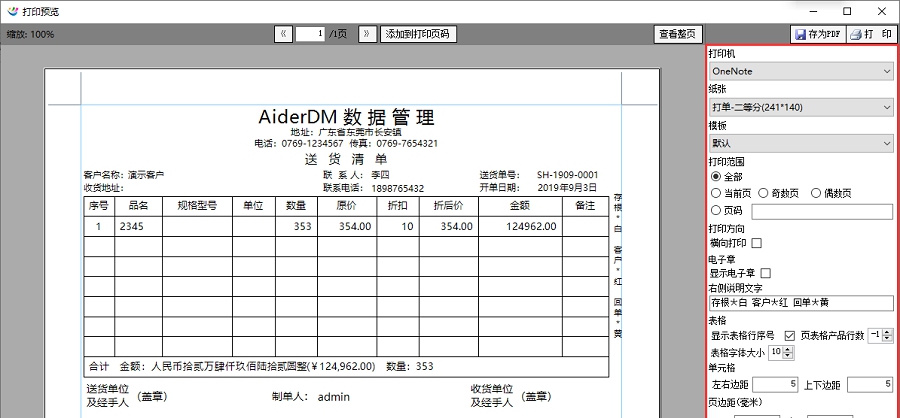Select the 全部 print range radio
This screenshot has height=418, width=900.
click(x=716, y=176)
